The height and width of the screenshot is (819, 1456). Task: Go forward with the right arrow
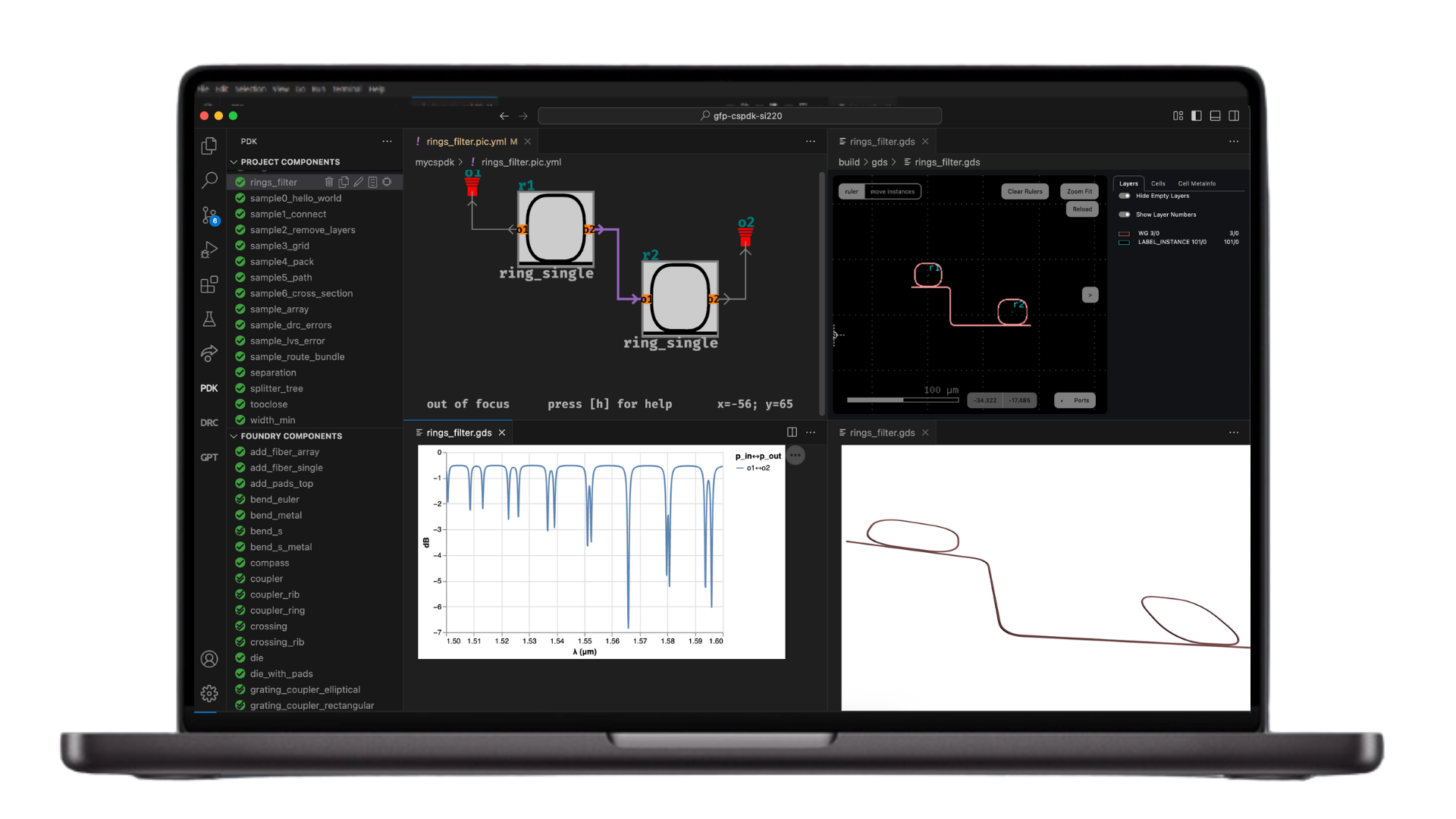click(x=523, y=116)
